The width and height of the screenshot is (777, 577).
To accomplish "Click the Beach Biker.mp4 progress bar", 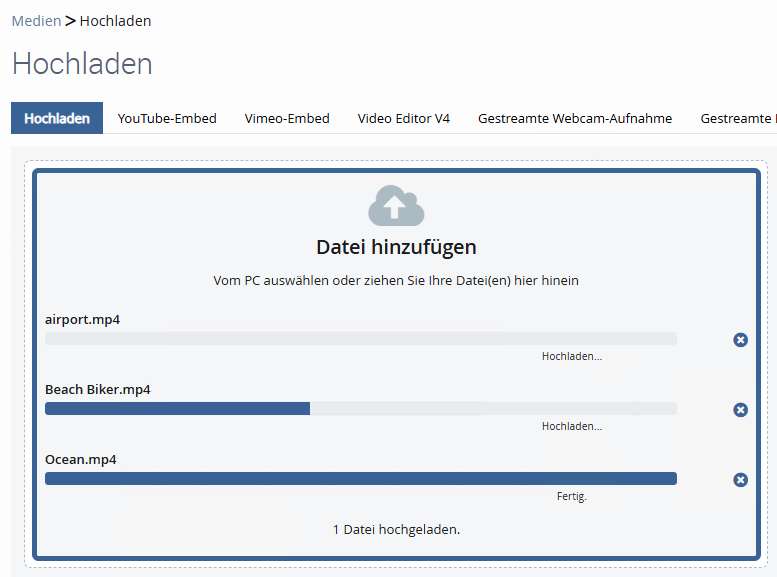I will [x=361, y=409].
